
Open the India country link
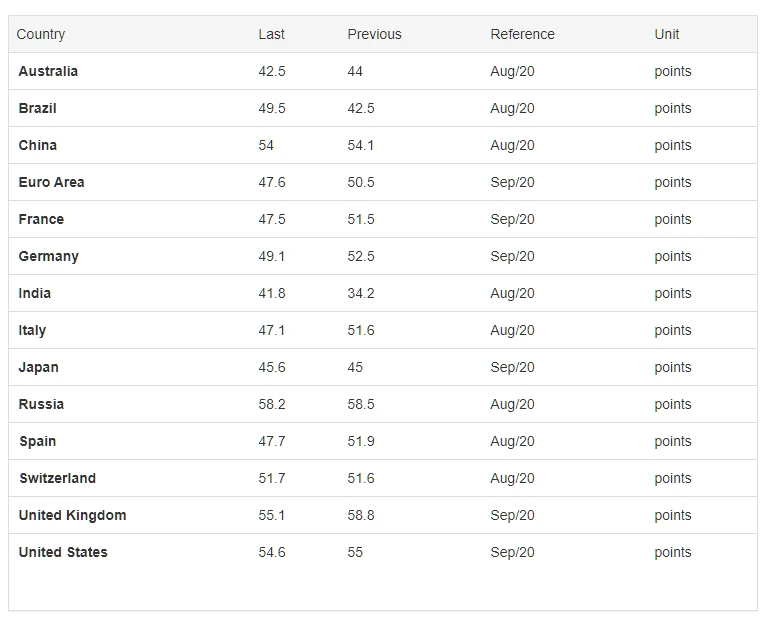click(35, 293)
